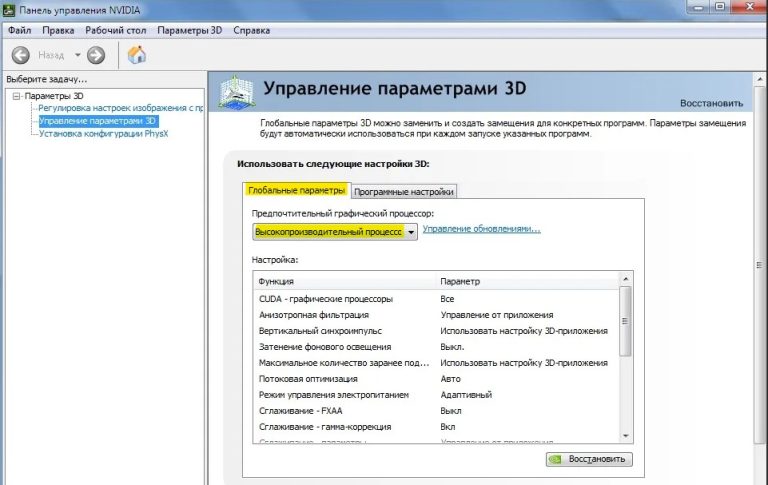Click Восстановить link in header
The height and width of the screenshot is (485, 768).
[711, 103]
